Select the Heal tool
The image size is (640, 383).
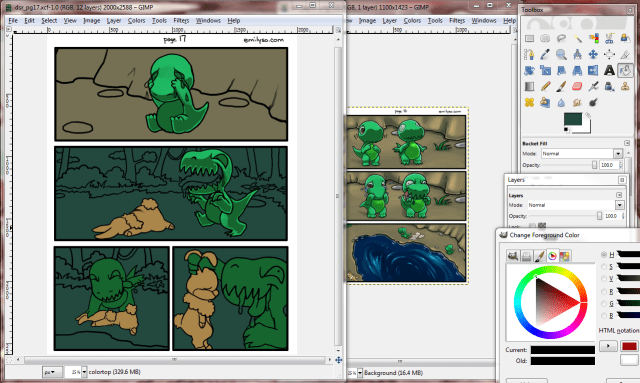[529, 102]
